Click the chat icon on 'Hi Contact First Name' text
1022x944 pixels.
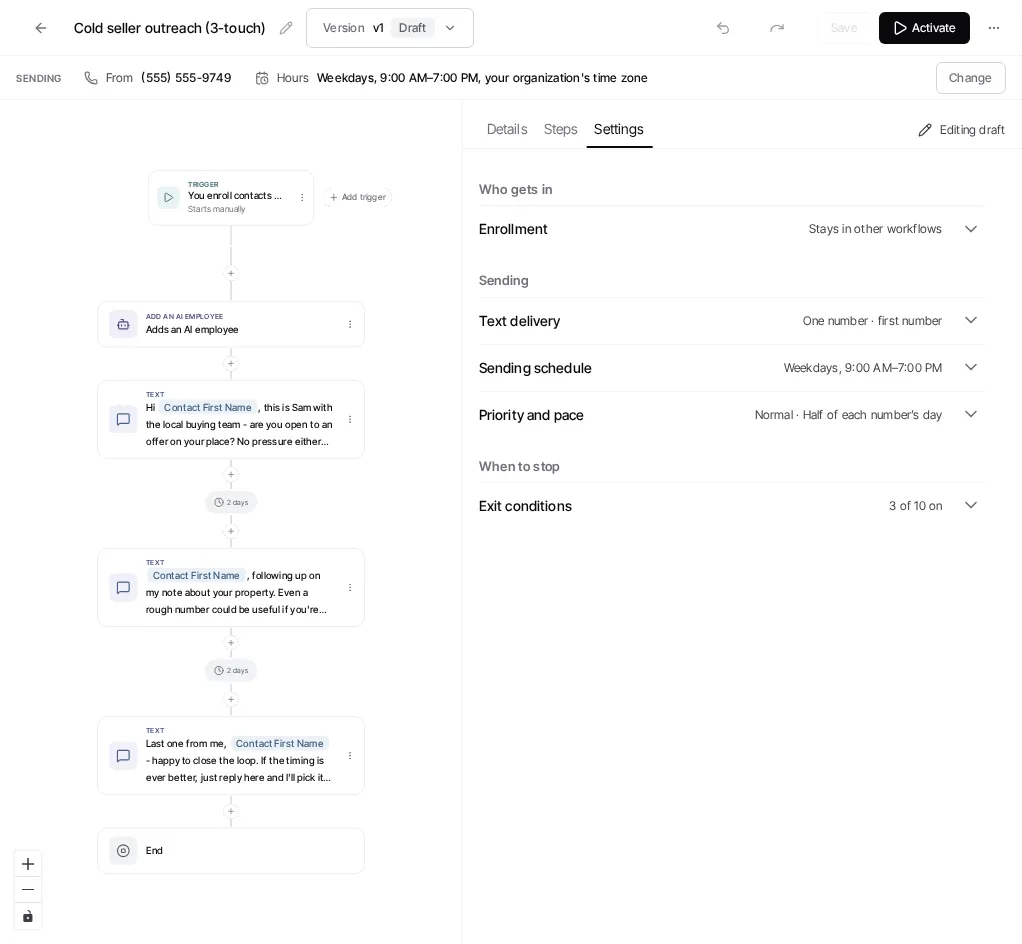(x=123, y=419)
